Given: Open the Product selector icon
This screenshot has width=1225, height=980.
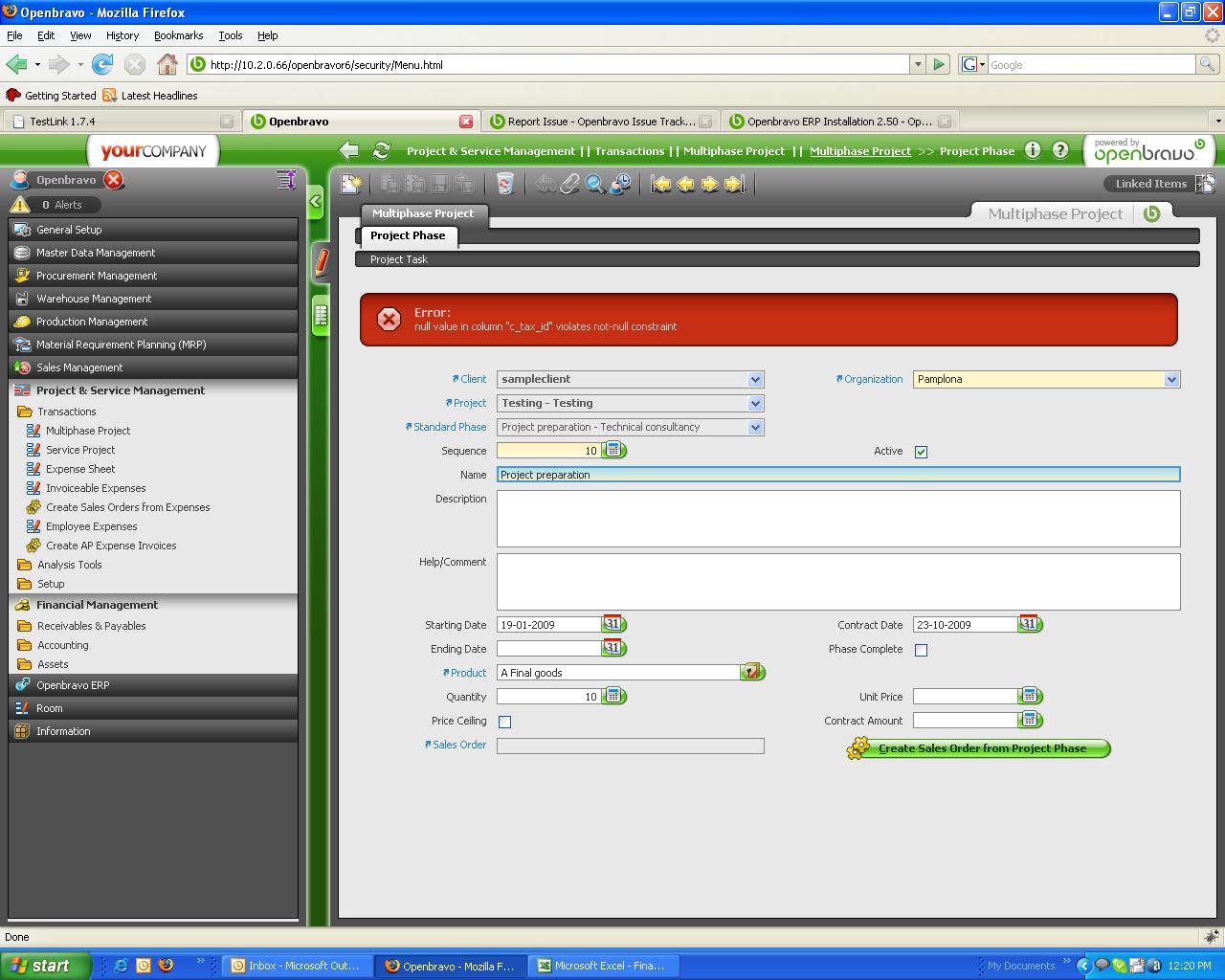Looking at the screenshot, I should click(x=752, y=673).
